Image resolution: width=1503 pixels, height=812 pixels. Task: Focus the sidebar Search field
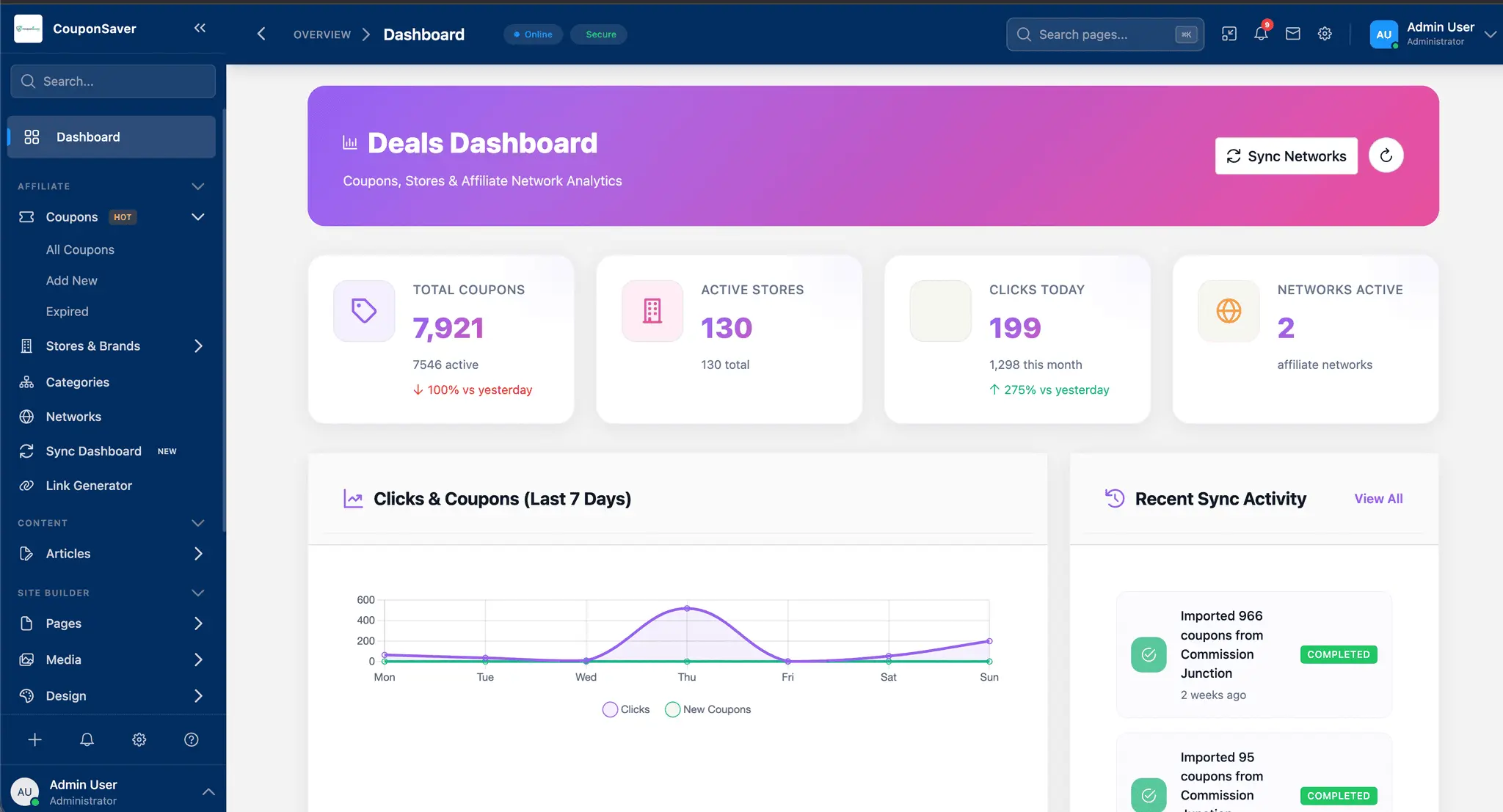point(113,81)
